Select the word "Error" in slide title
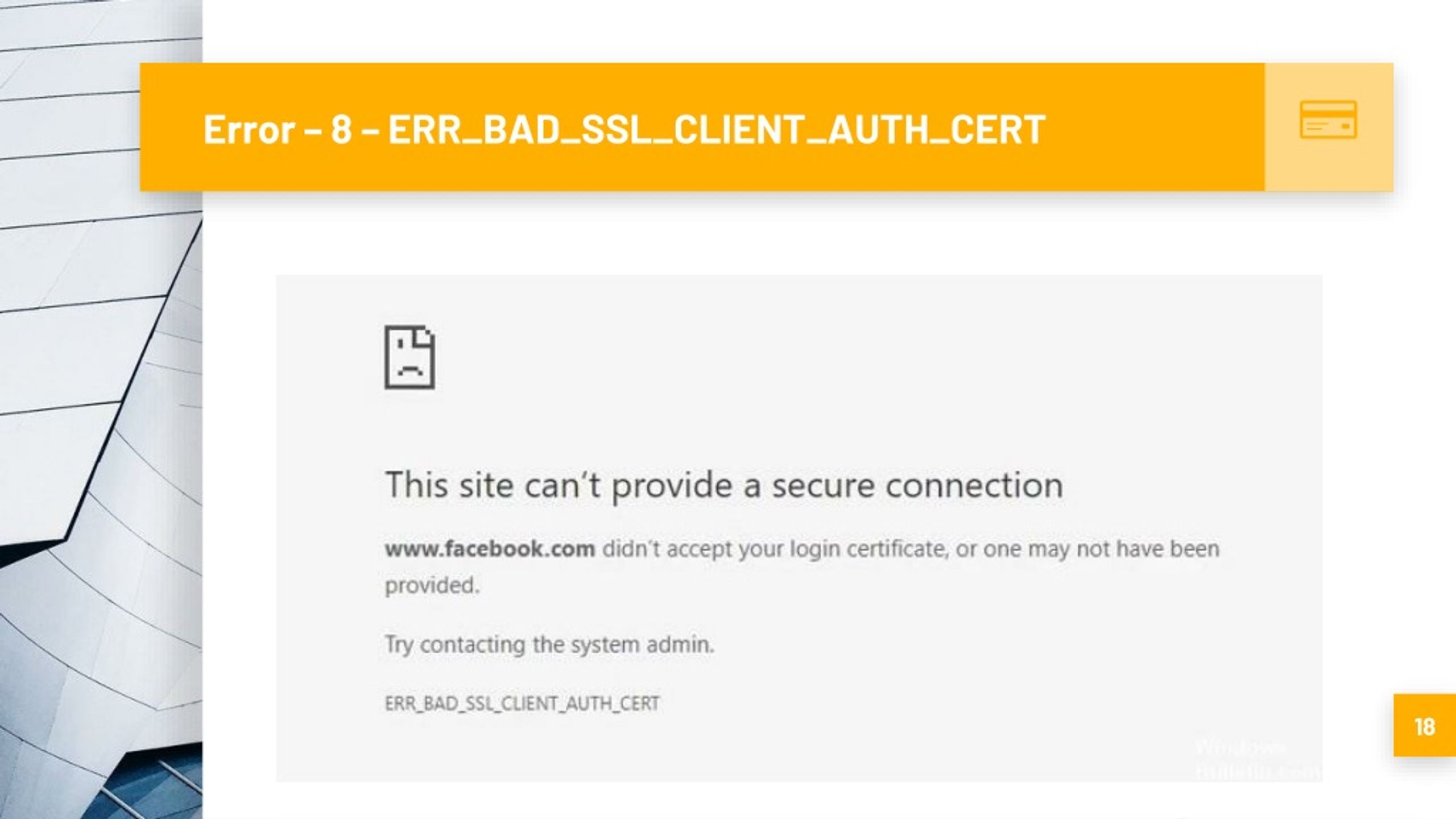 (x=249, y=129)
